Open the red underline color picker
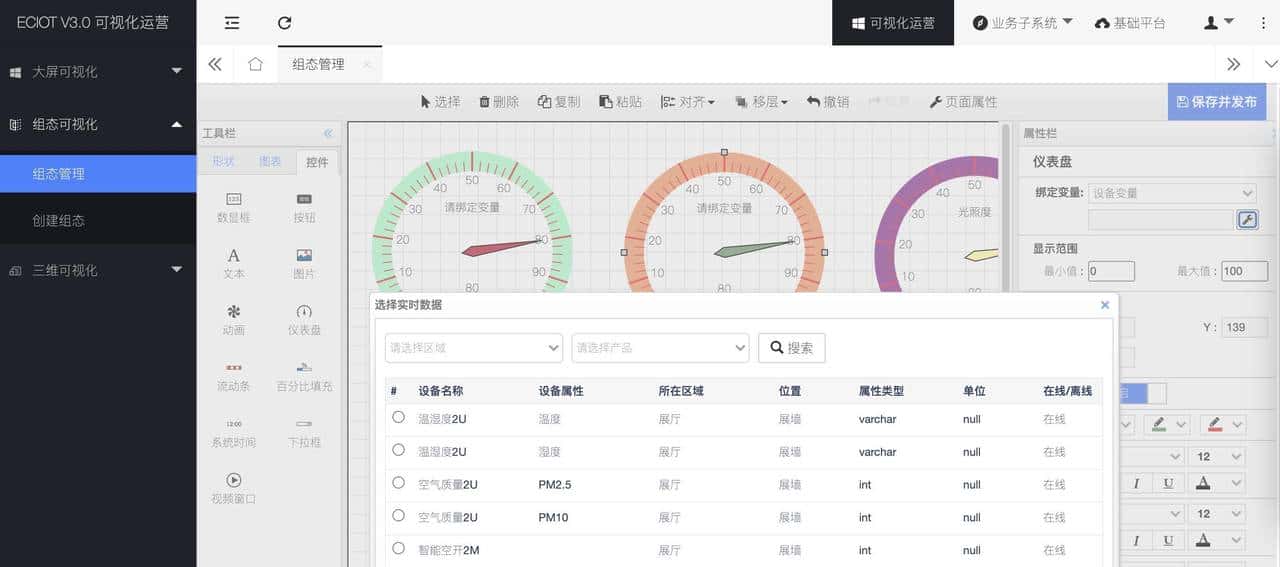Viewport: 1280px width, 567px height. [x=1223, y=425]
